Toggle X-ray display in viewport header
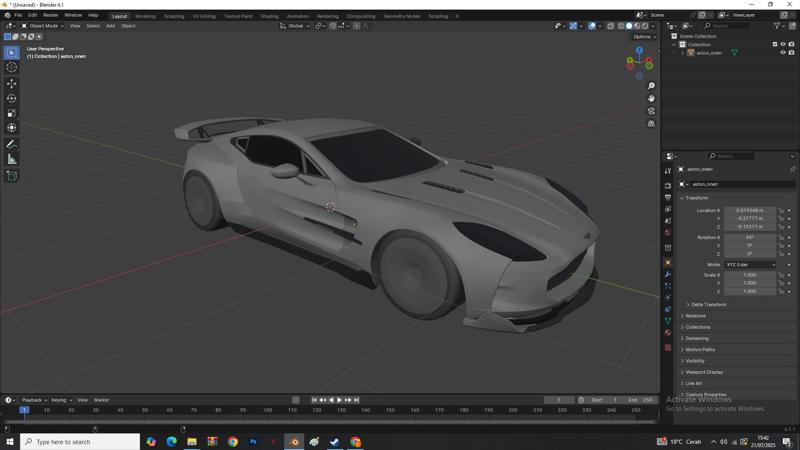 pos(610,26)
